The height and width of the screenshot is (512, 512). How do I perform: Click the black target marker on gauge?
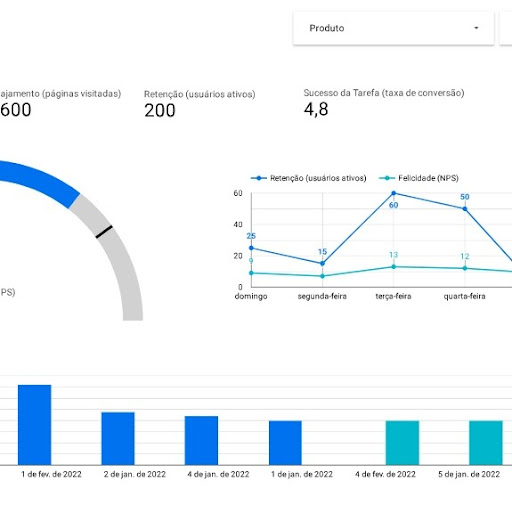pyautogui.click(x=104, y=232)
